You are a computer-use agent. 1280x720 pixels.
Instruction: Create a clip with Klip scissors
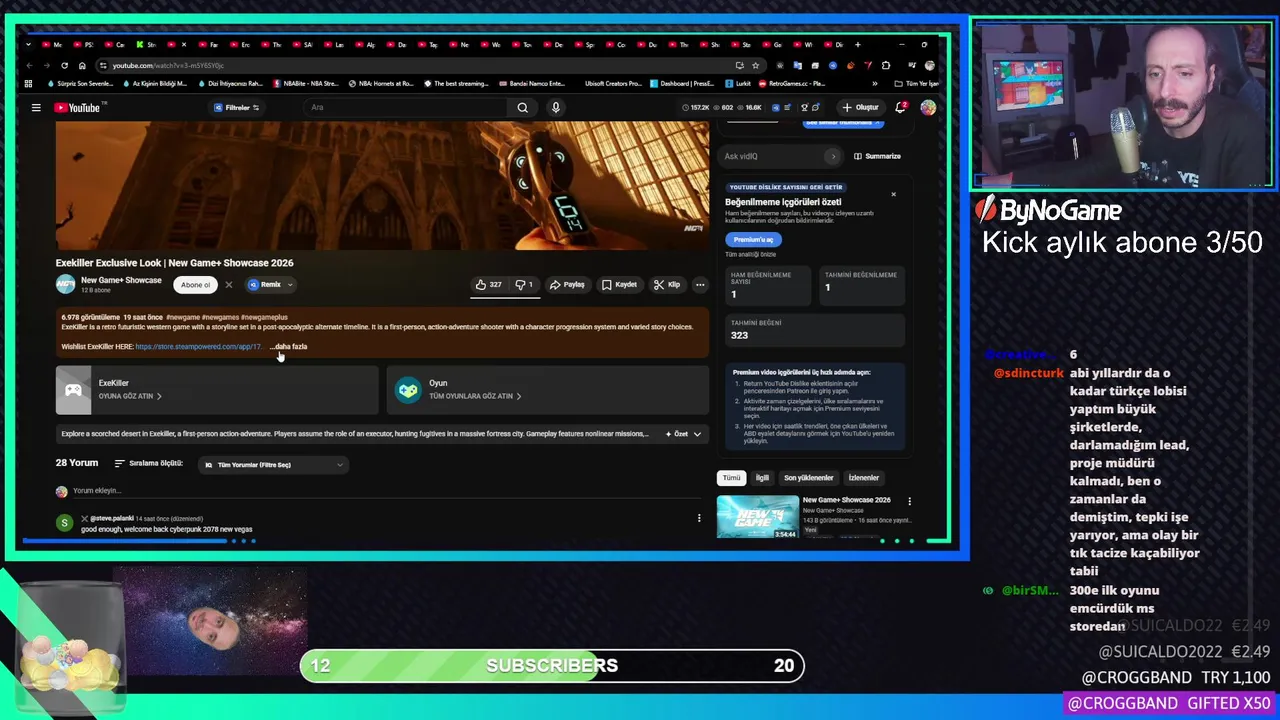click(x=667, y=284)
